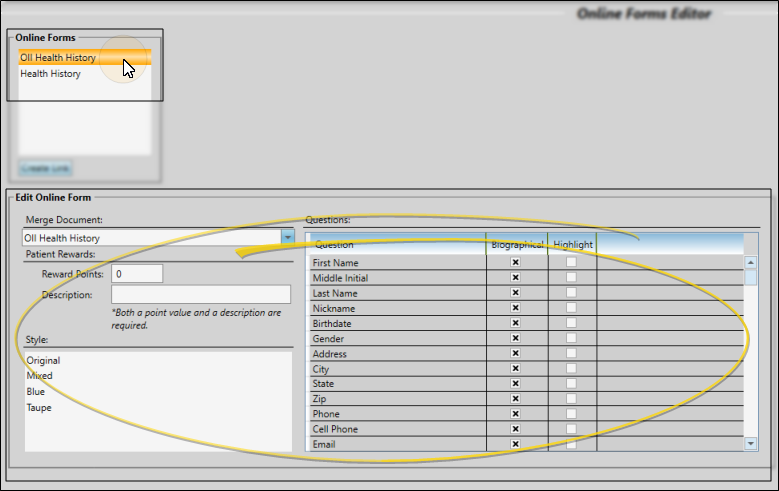The image size is (779, 491).
Task: Toggle Biographical checkbox for First Name
Action: (x=516, y=263)
